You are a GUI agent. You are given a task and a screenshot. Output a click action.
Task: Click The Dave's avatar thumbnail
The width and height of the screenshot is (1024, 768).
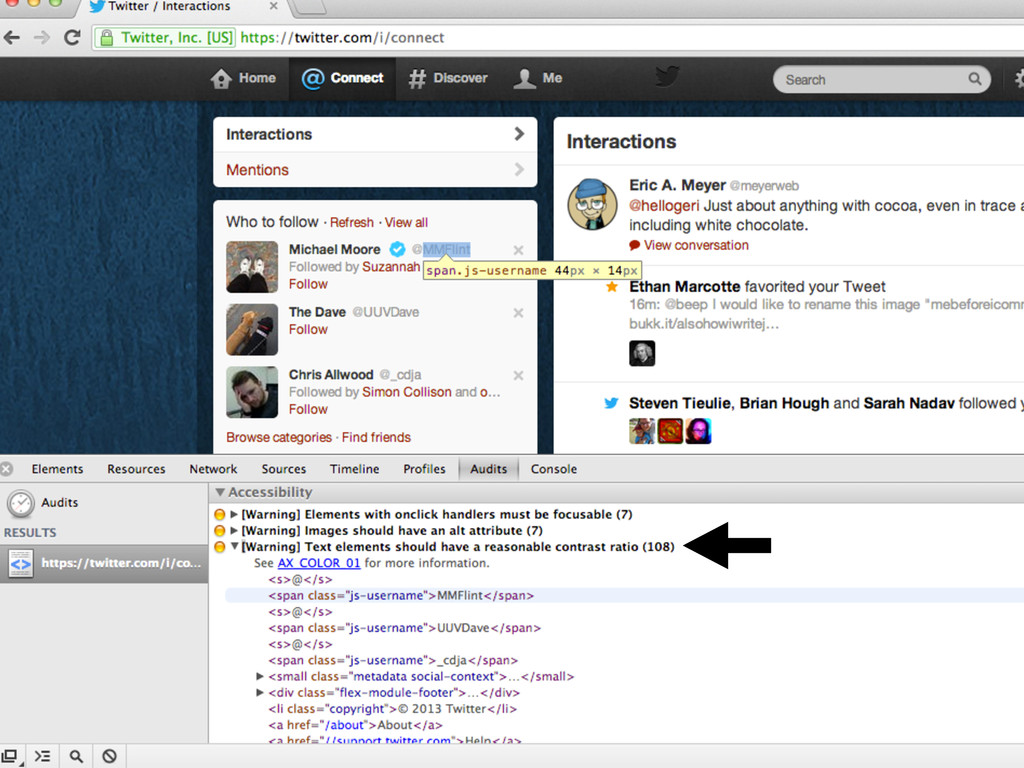point(252,329)
